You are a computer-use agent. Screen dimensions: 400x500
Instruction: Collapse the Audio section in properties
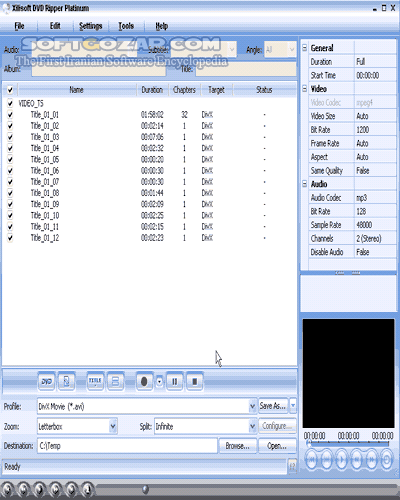(x=304, y=184)
